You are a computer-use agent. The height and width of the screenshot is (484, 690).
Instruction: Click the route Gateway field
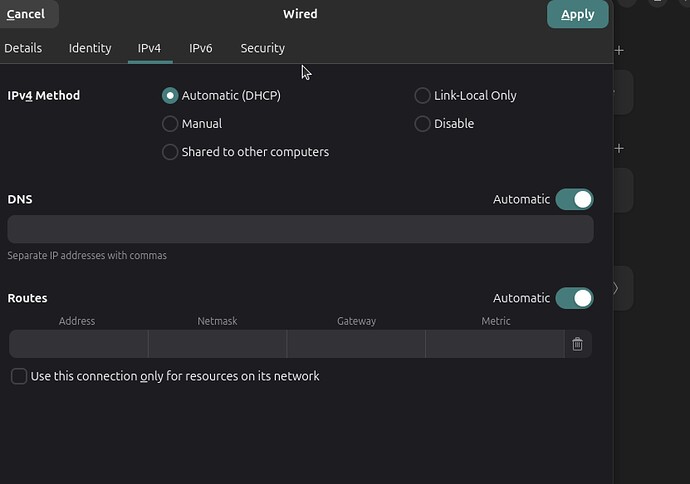coord(356,344)
